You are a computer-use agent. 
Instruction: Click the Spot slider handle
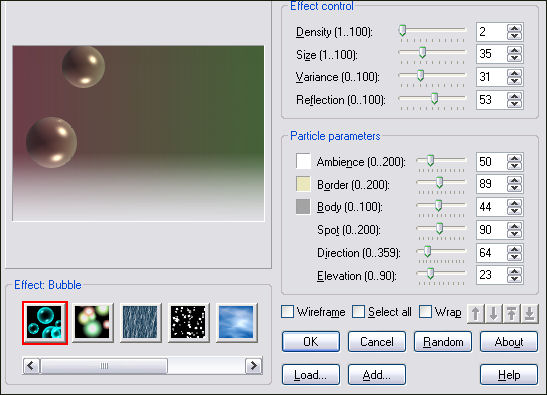pyautogui.click(x=440, y=229)
